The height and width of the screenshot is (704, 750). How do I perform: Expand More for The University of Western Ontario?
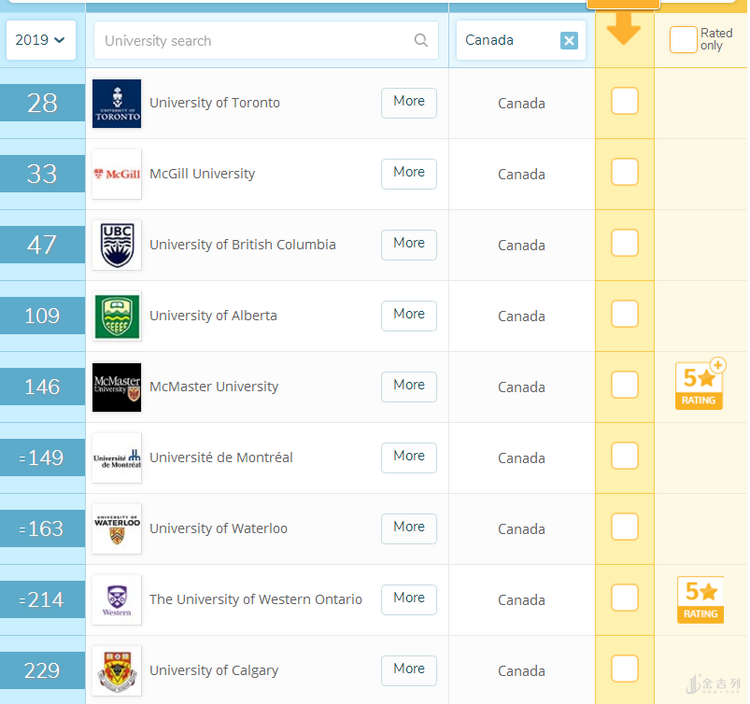coord(409,599)
